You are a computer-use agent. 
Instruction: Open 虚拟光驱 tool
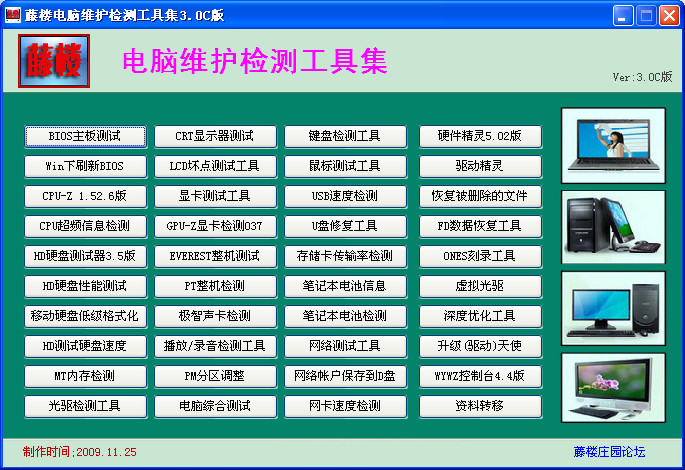pos(480,286)
